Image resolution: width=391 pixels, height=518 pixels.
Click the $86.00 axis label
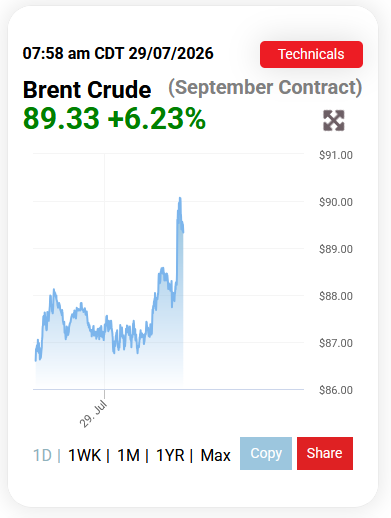pyautogui.click(x=336, y=390)
